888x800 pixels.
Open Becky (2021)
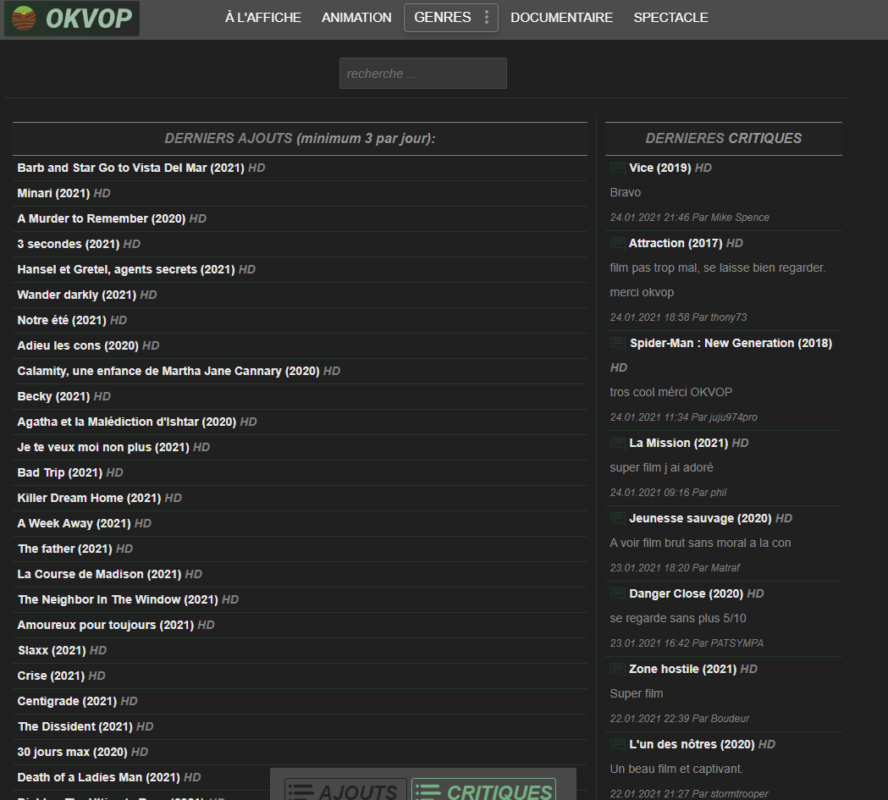(53, 396)
